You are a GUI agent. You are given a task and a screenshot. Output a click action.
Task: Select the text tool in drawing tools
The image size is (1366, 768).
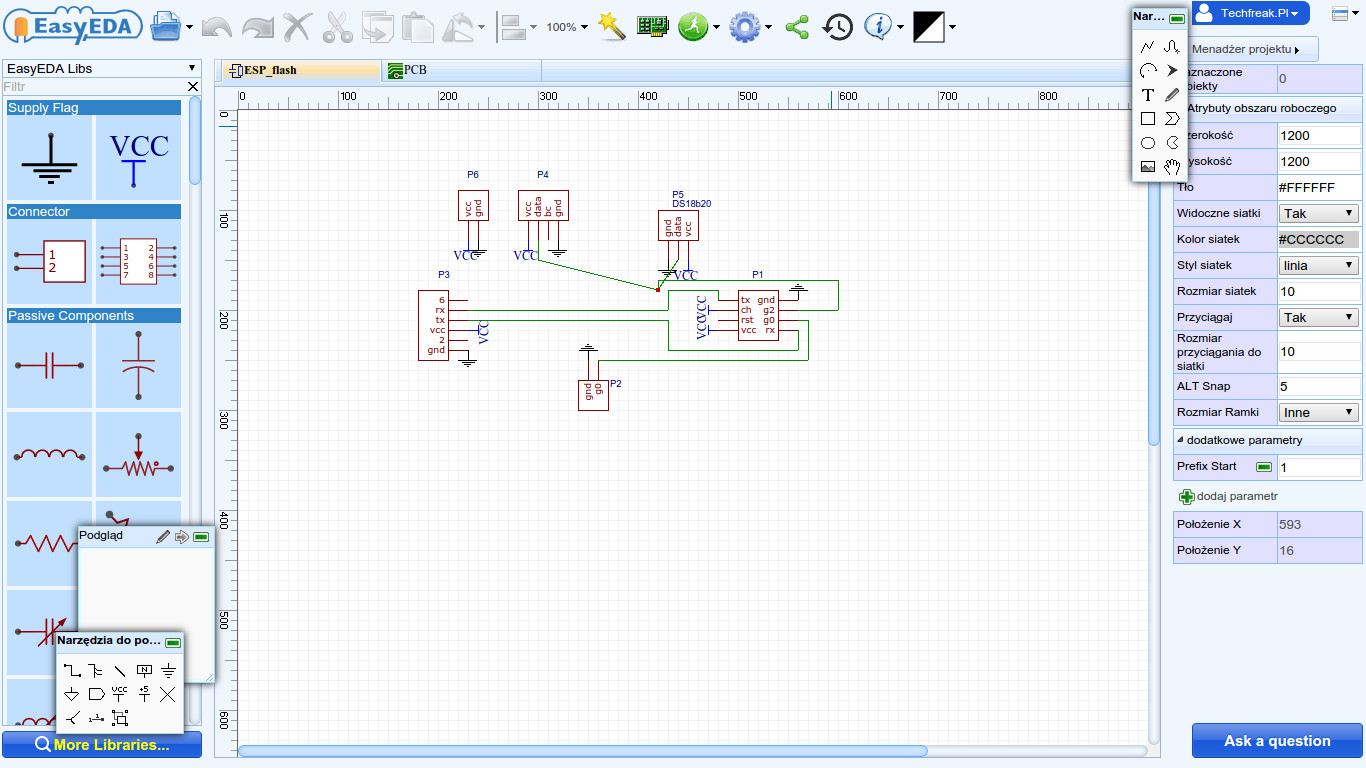tap(1148, 95)
